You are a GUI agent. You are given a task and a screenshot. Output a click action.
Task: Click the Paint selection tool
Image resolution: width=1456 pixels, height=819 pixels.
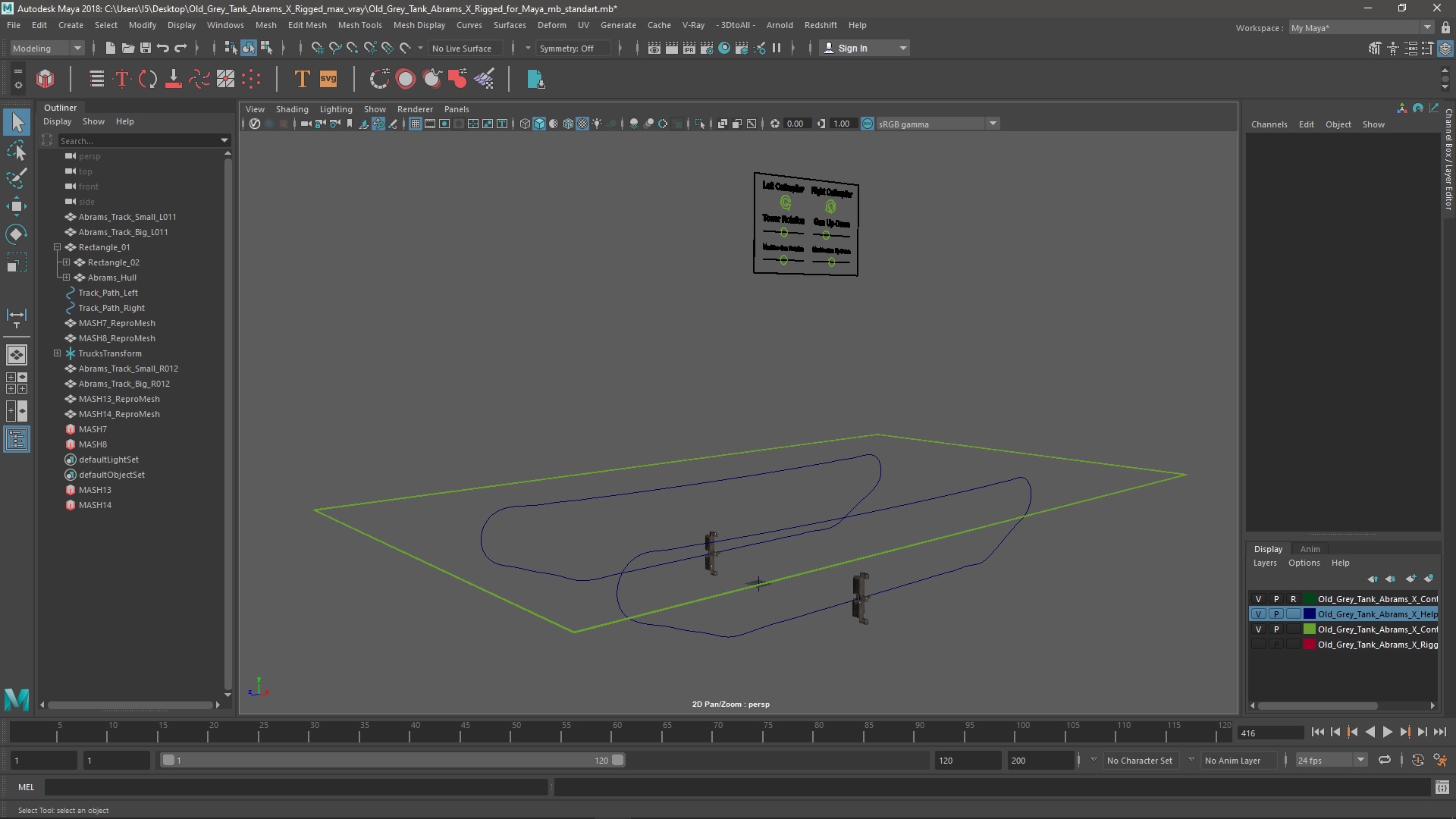tap(16, 179)
